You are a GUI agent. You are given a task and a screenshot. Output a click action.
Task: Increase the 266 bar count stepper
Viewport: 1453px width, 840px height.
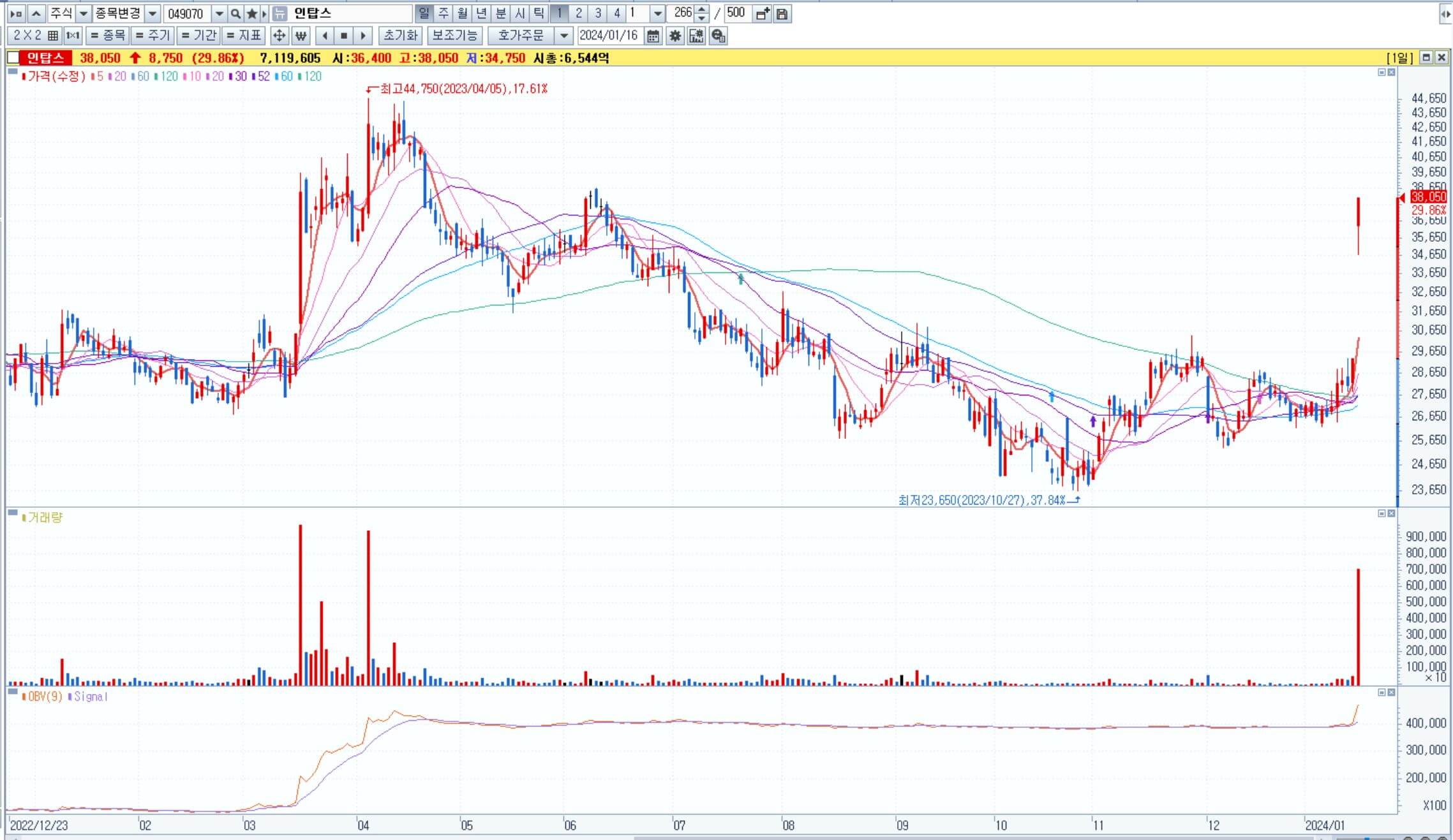coord(702,10)
